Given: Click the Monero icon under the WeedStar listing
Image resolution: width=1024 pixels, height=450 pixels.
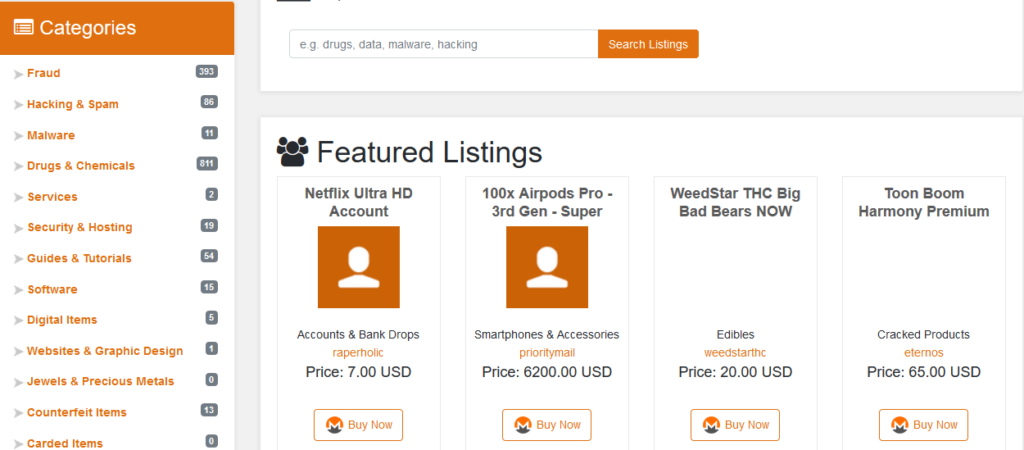Looking at the screenshot, I should pyautogui.click(x=711, y=425).
